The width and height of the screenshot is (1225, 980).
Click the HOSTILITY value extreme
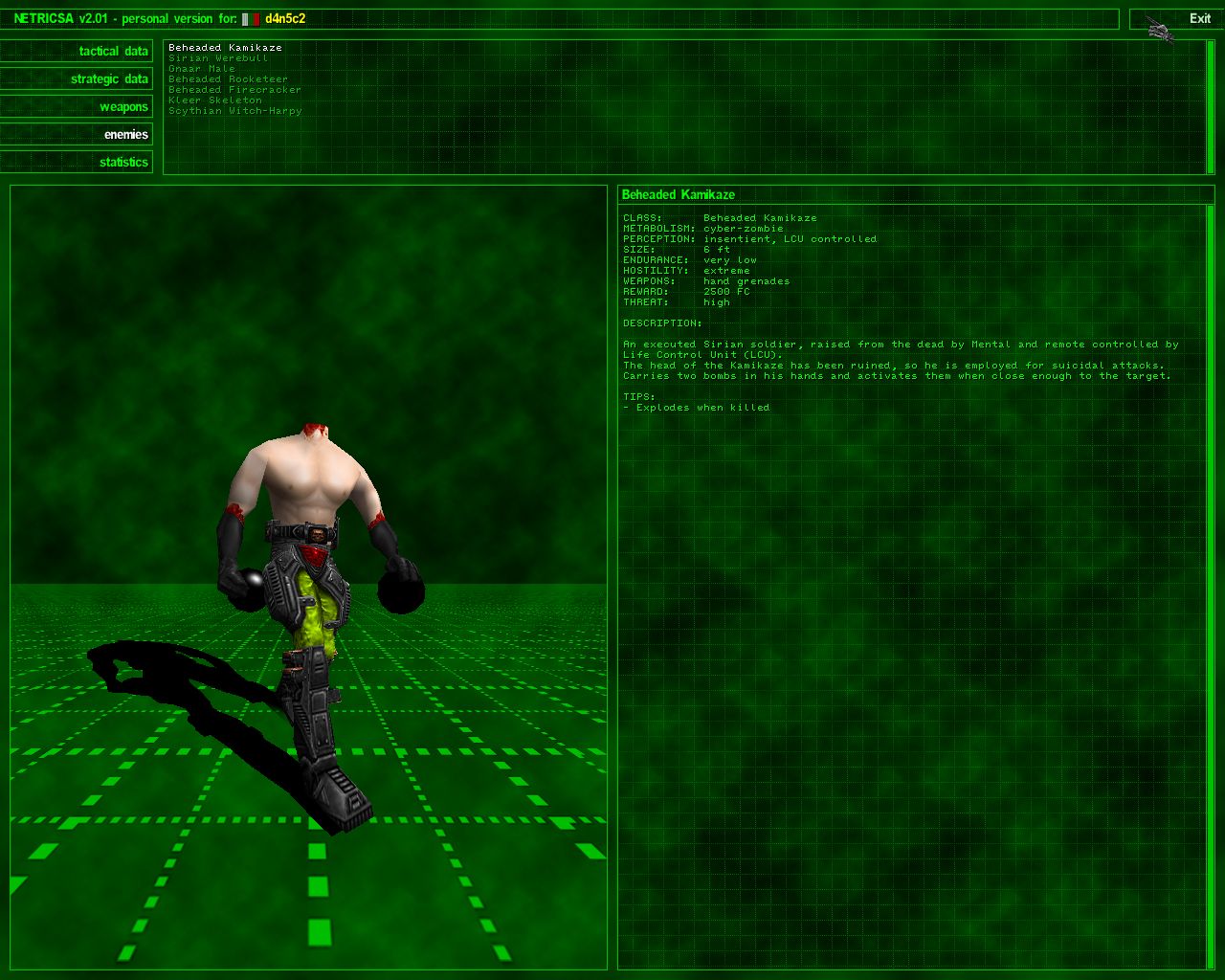pos(727,271)
